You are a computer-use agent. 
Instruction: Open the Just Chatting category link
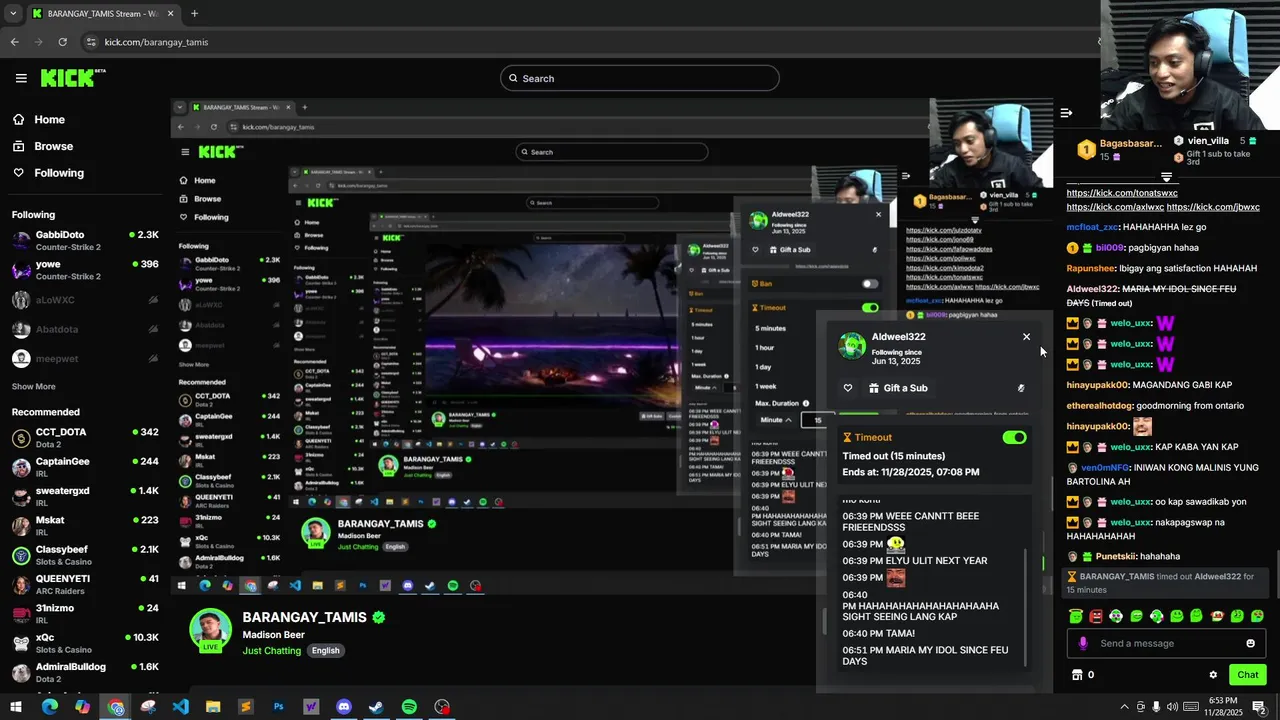pyautogui.click(x=271, y=650)
